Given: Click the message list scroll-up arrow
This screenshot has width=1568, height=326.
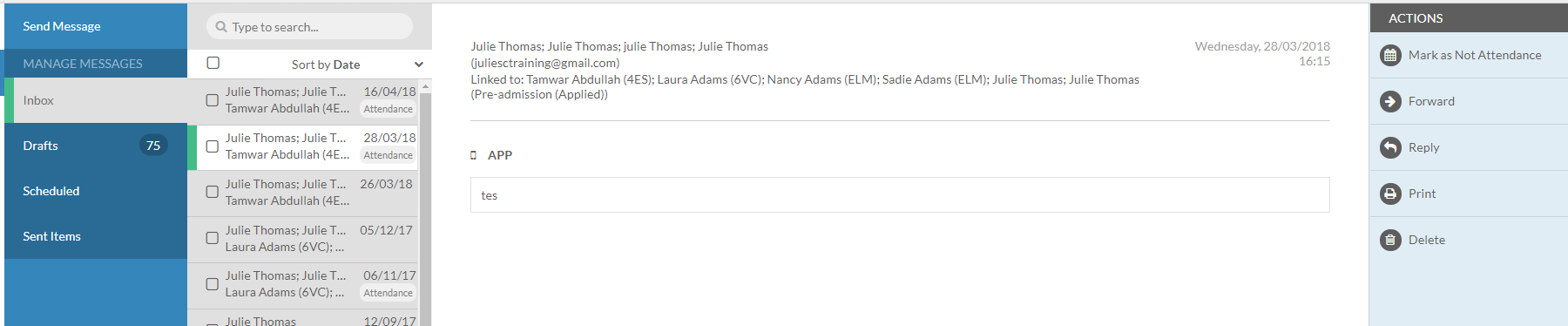Looking at the screenshot, I should (425, 86).
